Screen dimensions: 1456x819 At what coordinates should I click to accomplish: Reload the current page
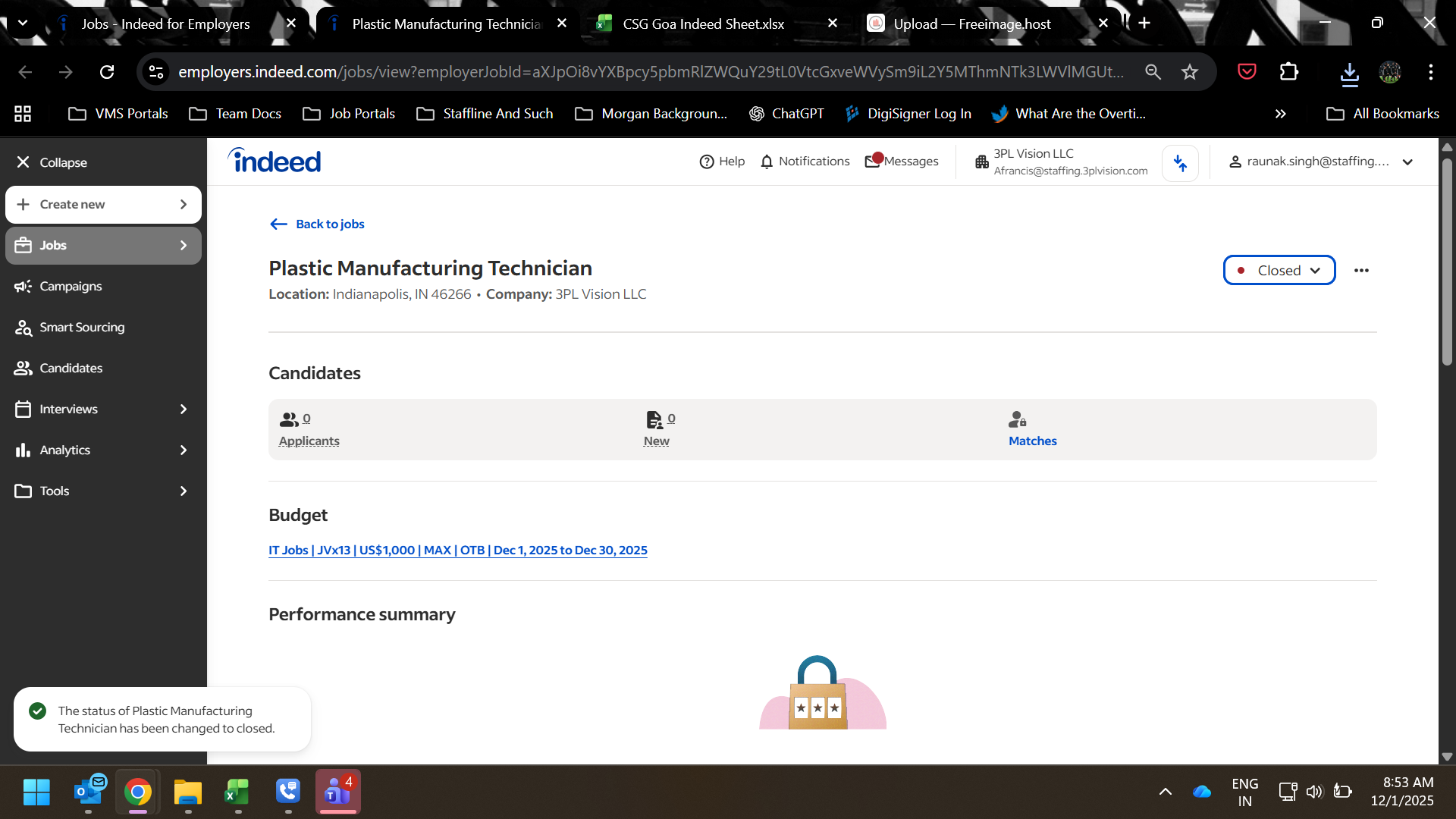pos(107,72)
